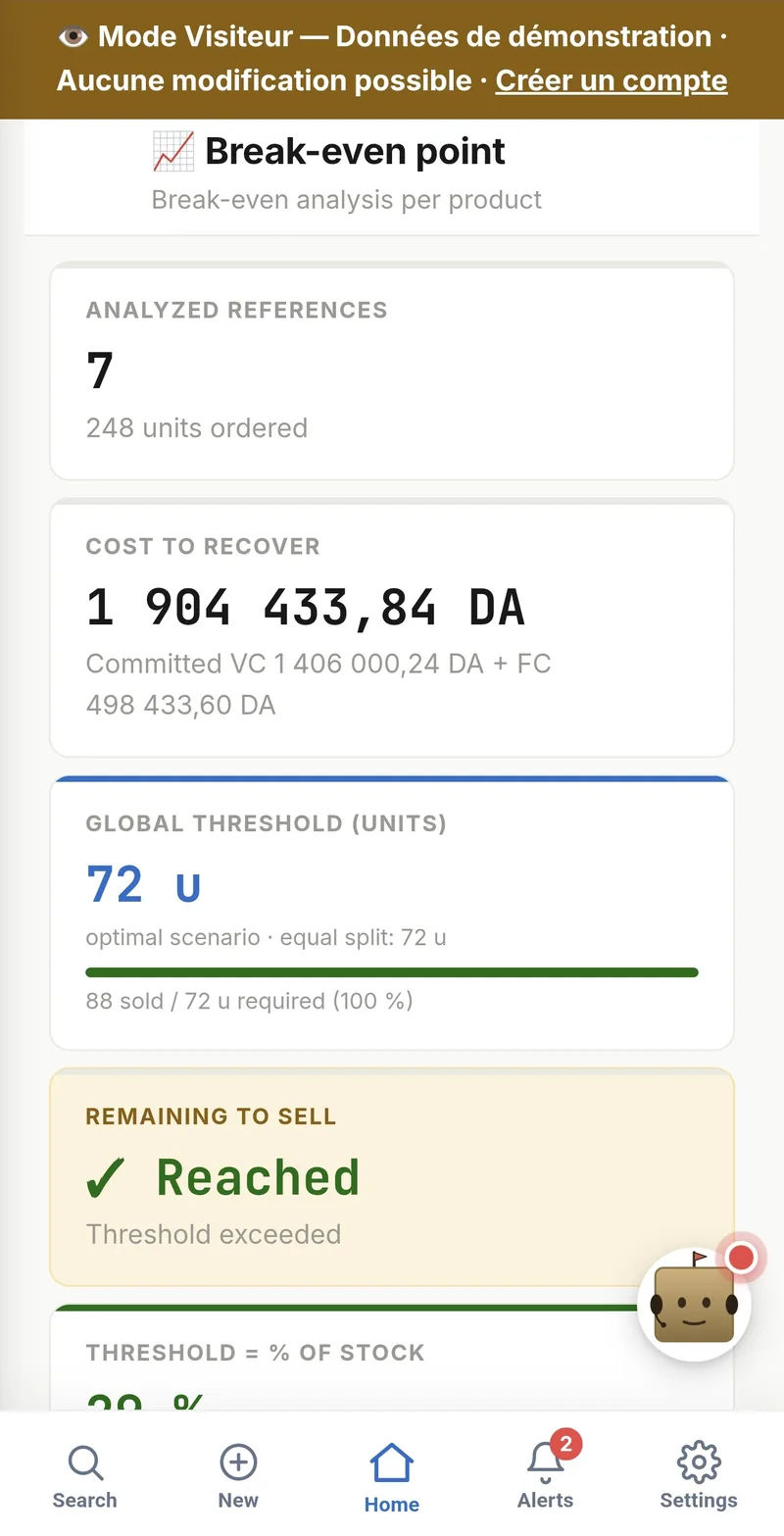Open the Settings gear icon
784x1536 pixels.
(x=699, y=1463)
